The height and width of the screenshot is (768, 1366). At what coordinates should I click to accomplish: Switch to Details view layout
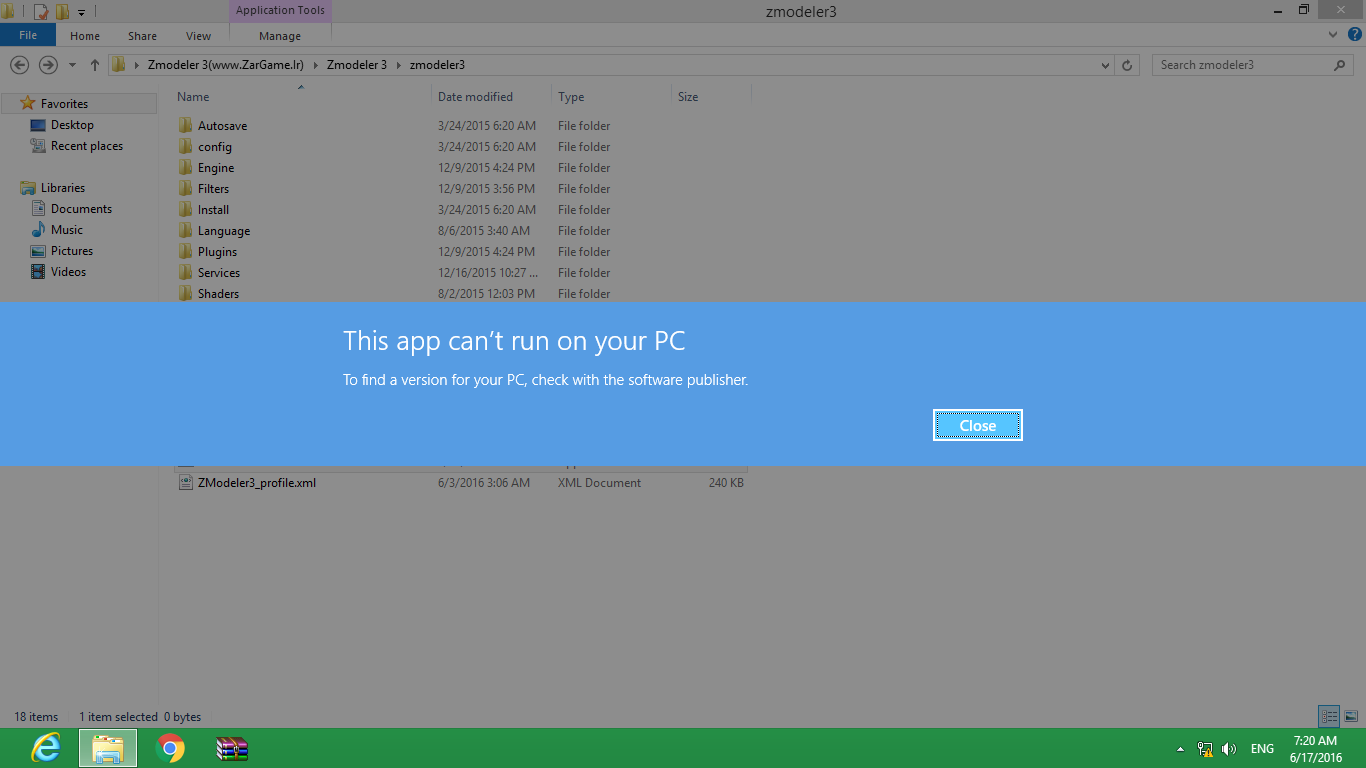point(1329,717)
